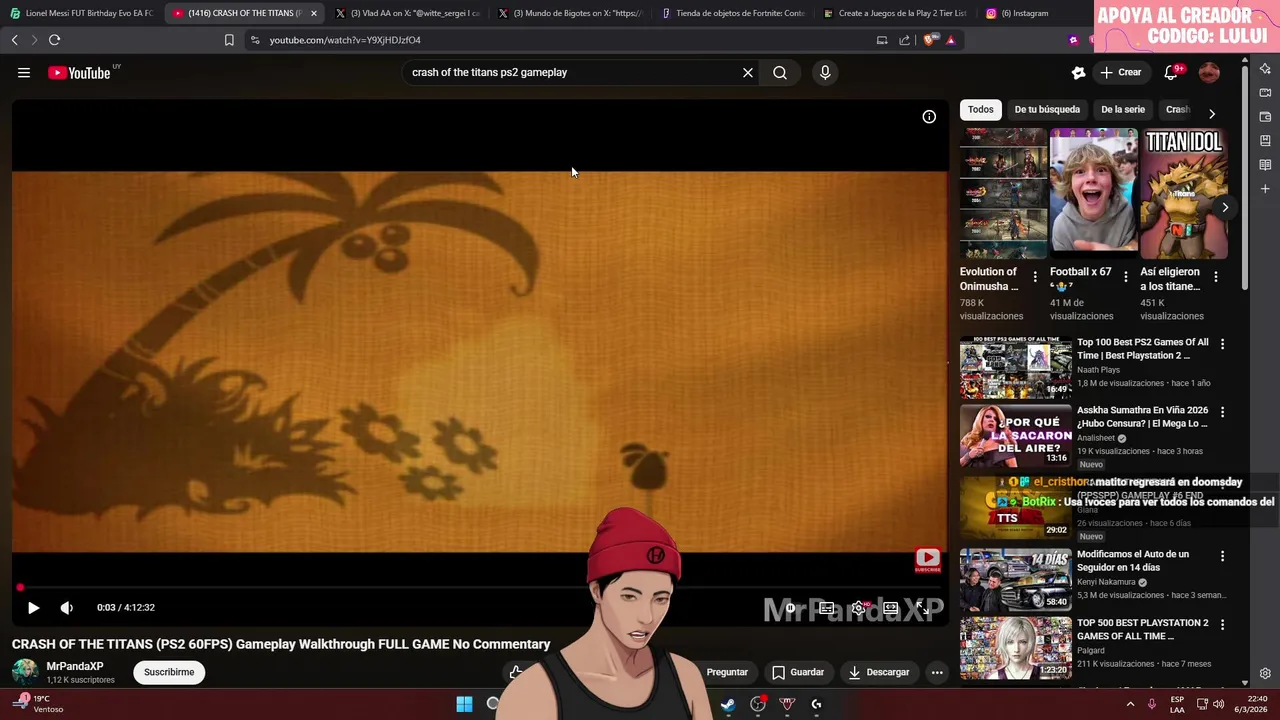Open the TITAN IDOL short thumbnail

click(x=1184, y=194)
